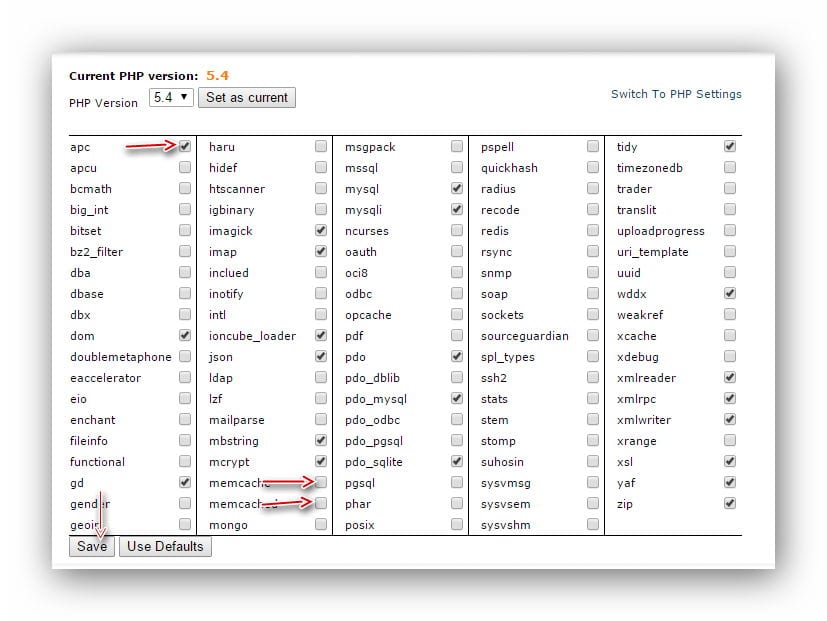Uncheck the mysql extension checkbox
Viewport: 827px width, 621px height.
(x=457, y=188)
